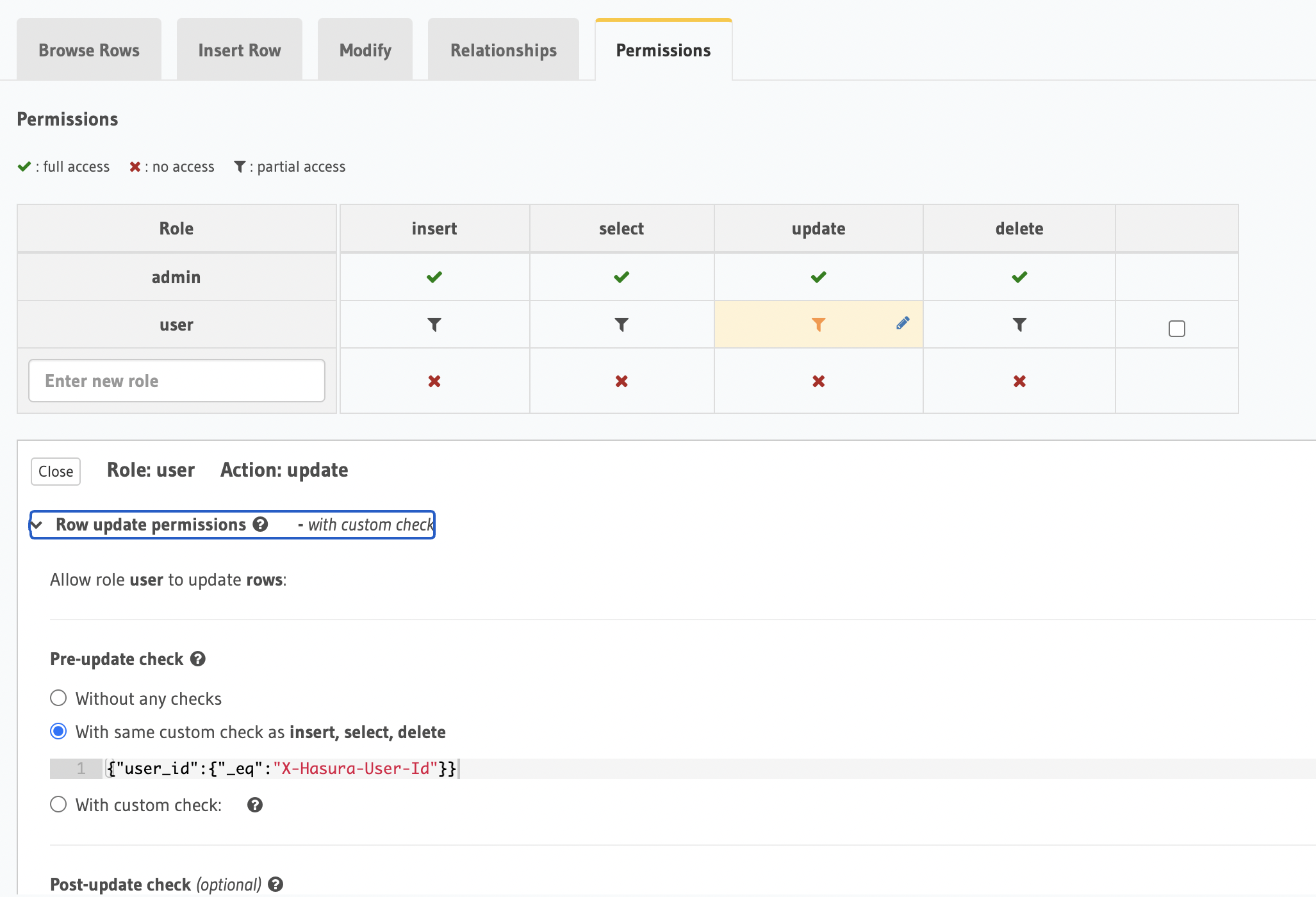
Task: Select With same custom check radio option
Action: pos(58,731)
